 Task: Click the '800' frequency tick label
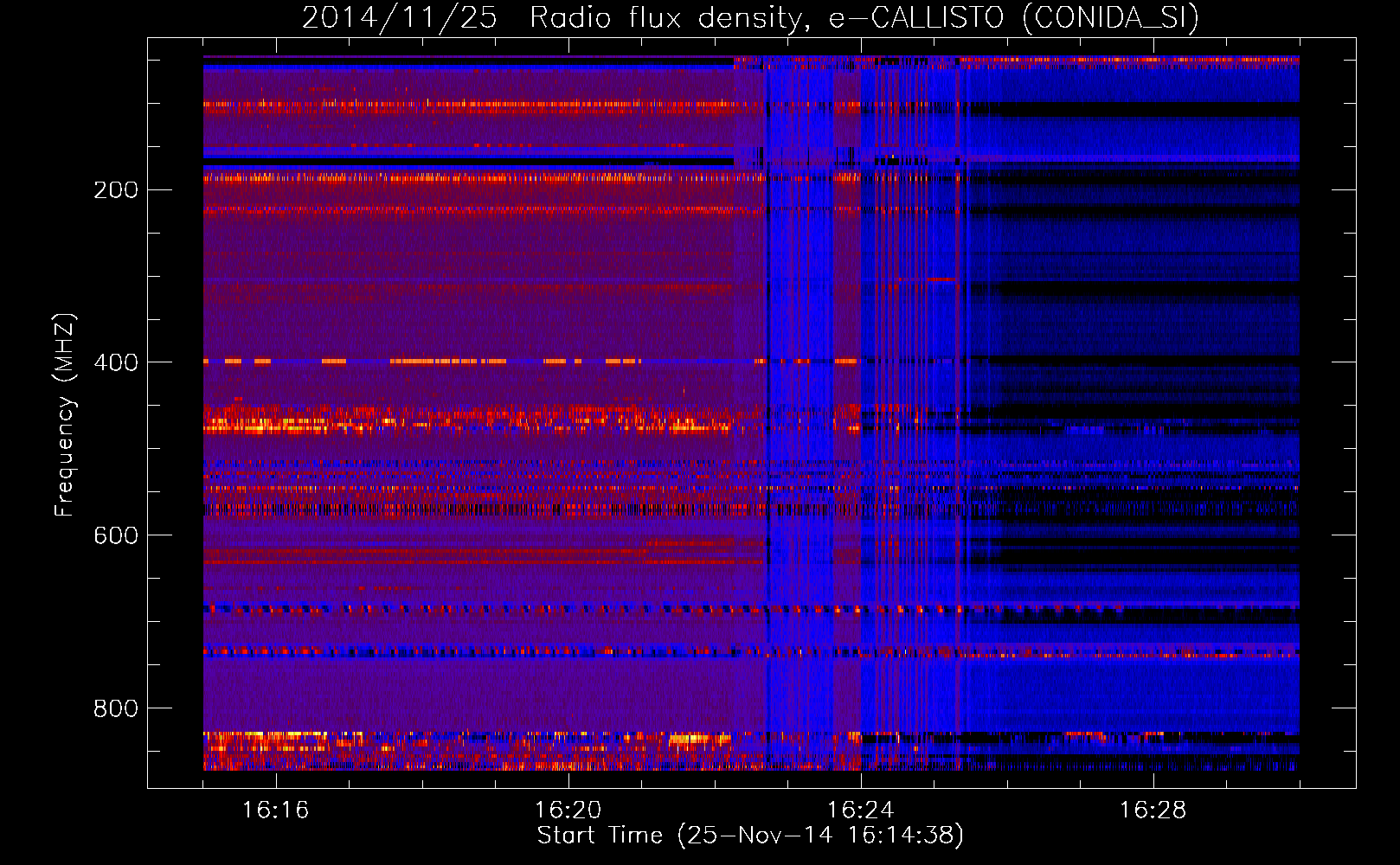pos(116,708)
